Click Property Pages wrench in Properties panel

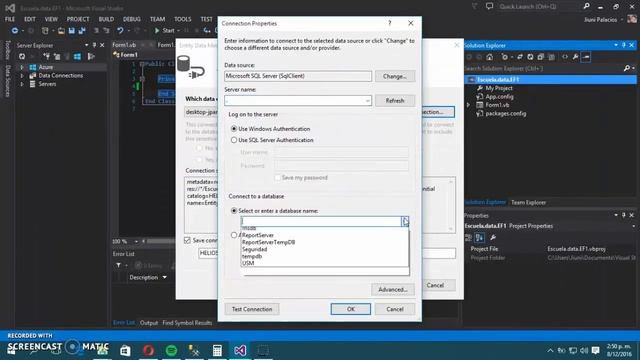(x=493, y=238)
